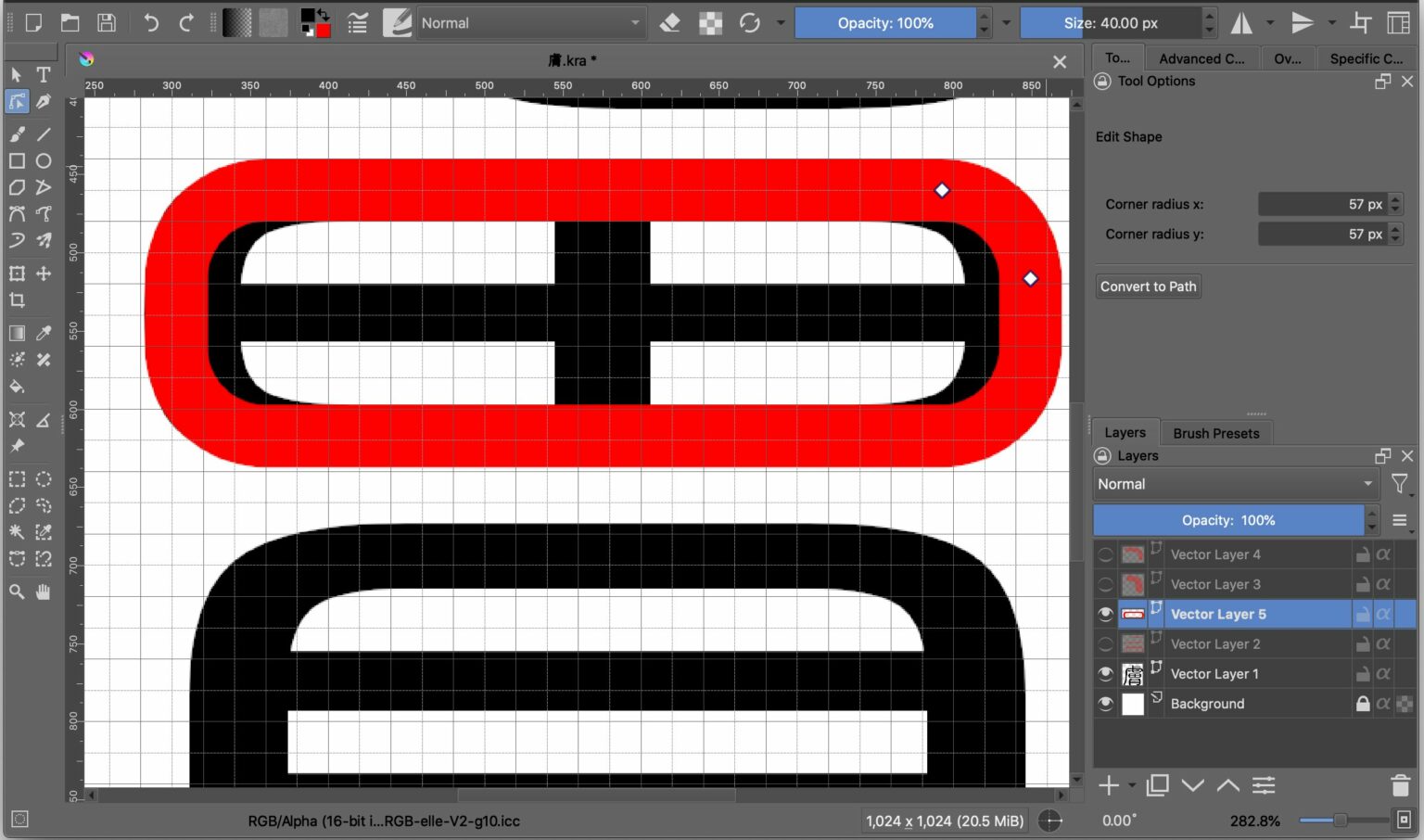Hide Vector Layer 1 visibility
1424x840 pixels.
(1105, 674)
